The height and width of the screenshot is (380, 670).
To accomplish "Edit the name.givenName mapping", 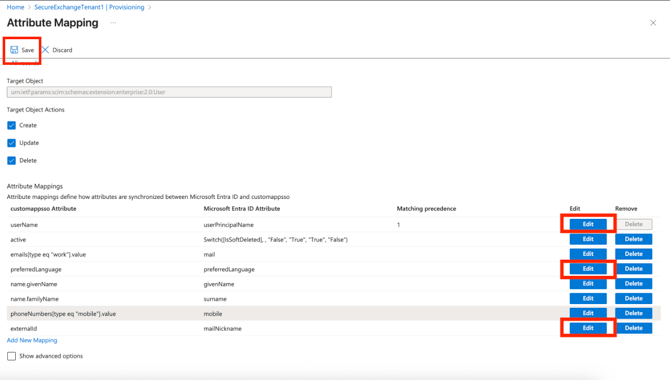I will (588, 283).
